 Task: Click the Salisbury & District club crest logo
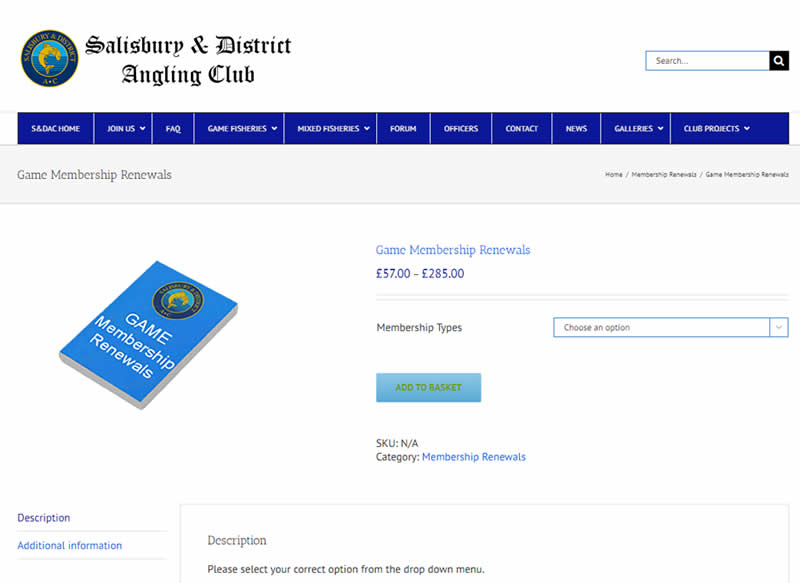point(49,58)
